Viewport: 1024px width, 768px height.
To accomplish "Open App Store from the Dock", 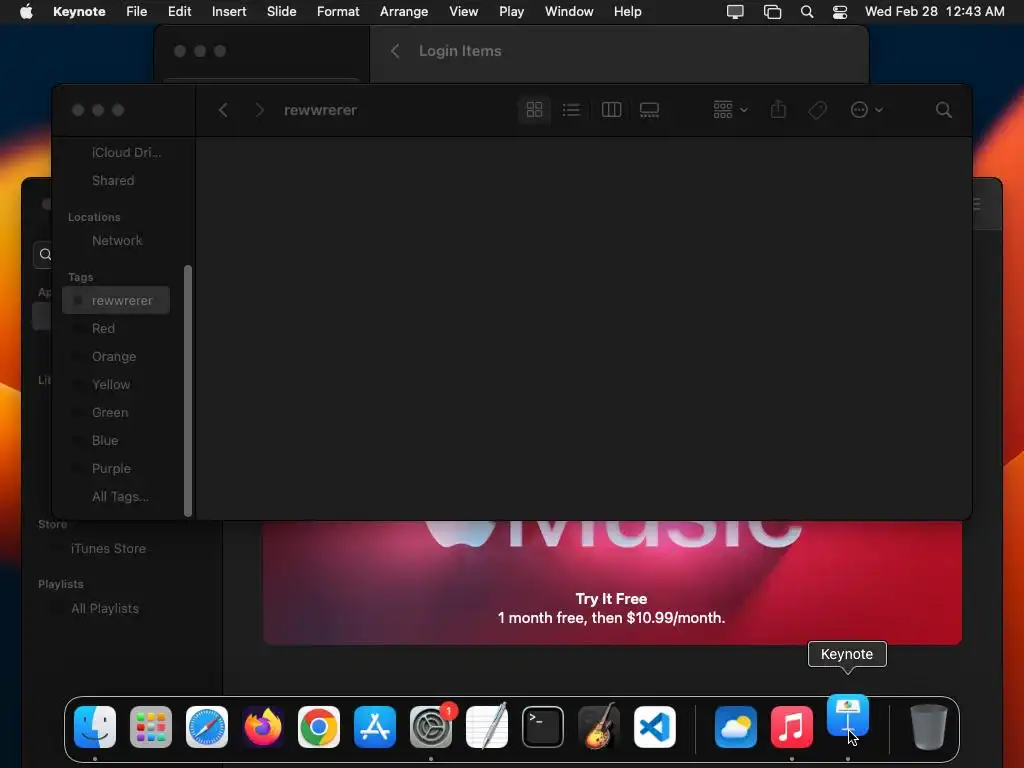I will [x=375, y=727].
